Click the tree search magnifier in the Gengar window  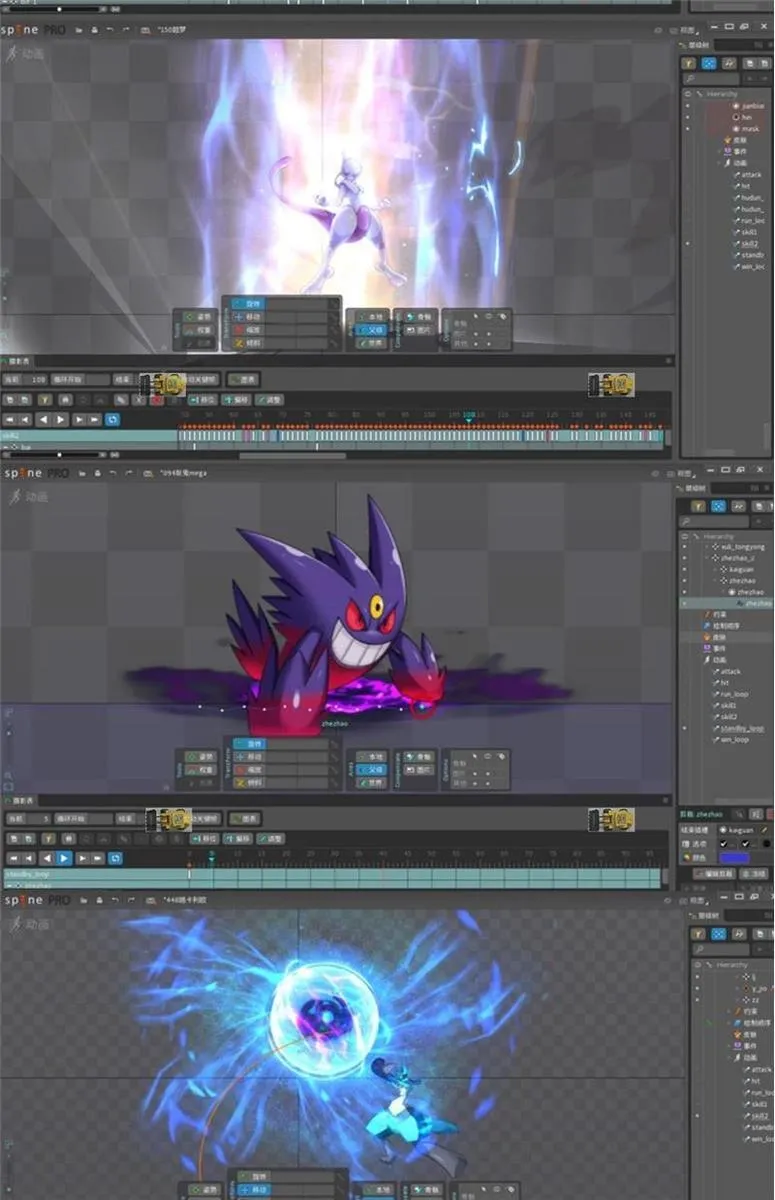(x=686, y=522)
